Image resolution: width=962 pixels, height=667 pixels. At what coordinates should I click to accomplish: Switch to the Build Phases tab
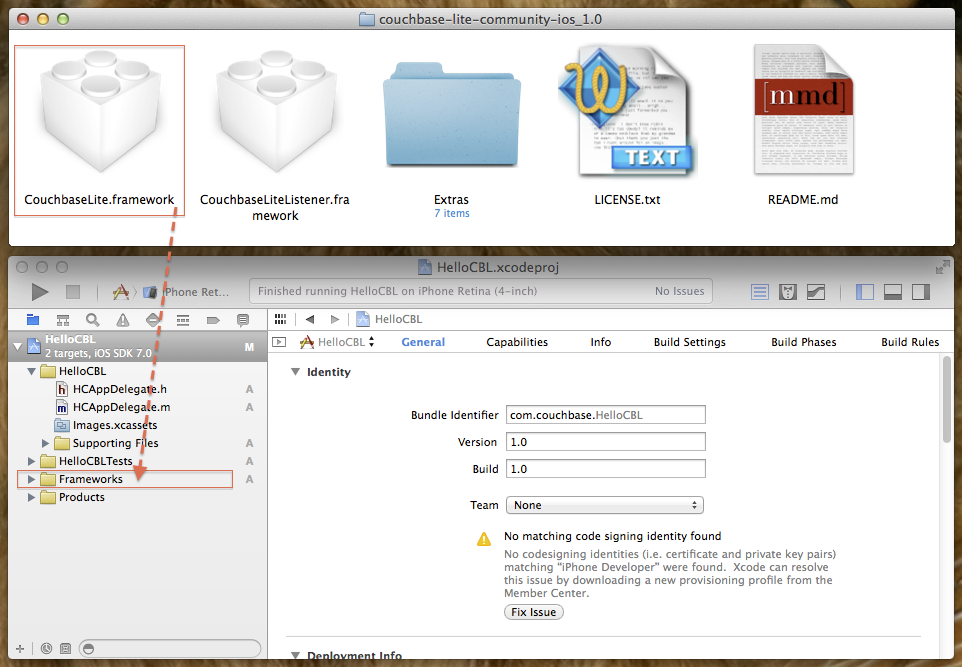(x=804, y=342)
